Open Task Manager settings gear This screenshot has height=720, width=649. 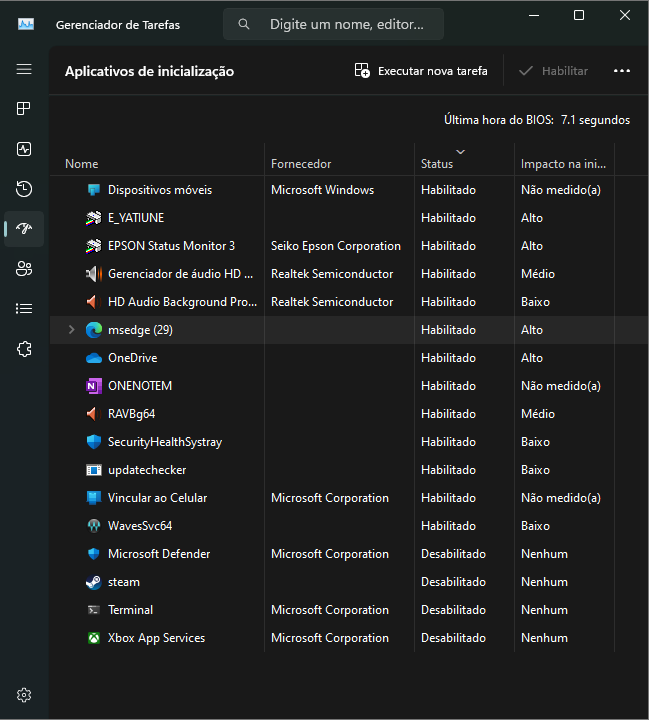point(24,695)
